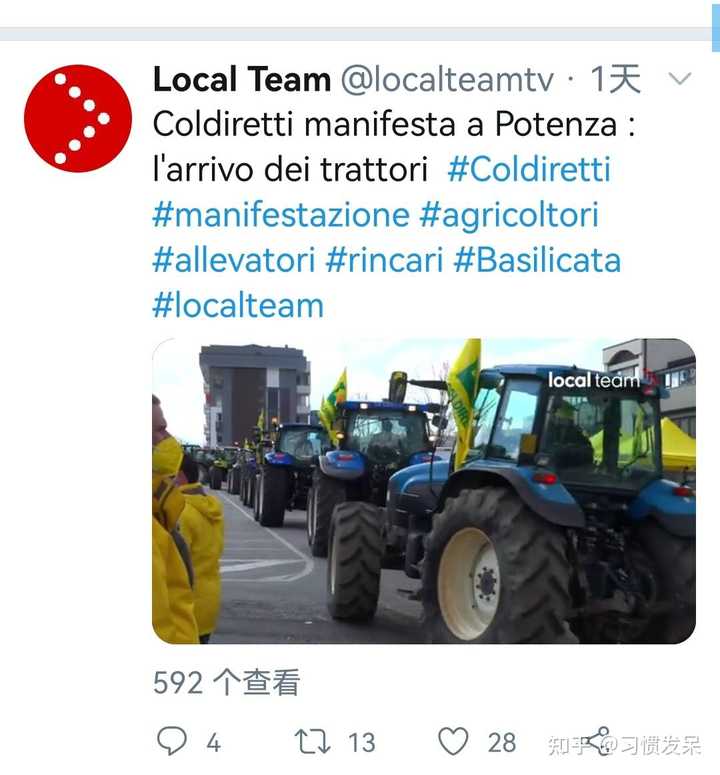
Task: Open the Local Team profile avatar
Action: click(78, 119)
